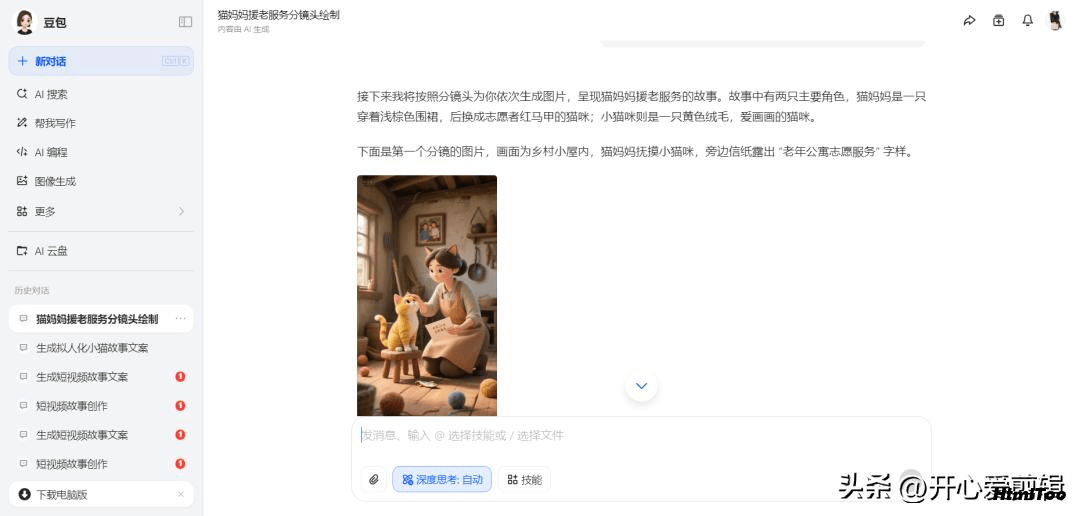Image resolution: width=1080 pixels, height=516 pixels.
Task: Click the share arrow icon
Action: point(969,21)
